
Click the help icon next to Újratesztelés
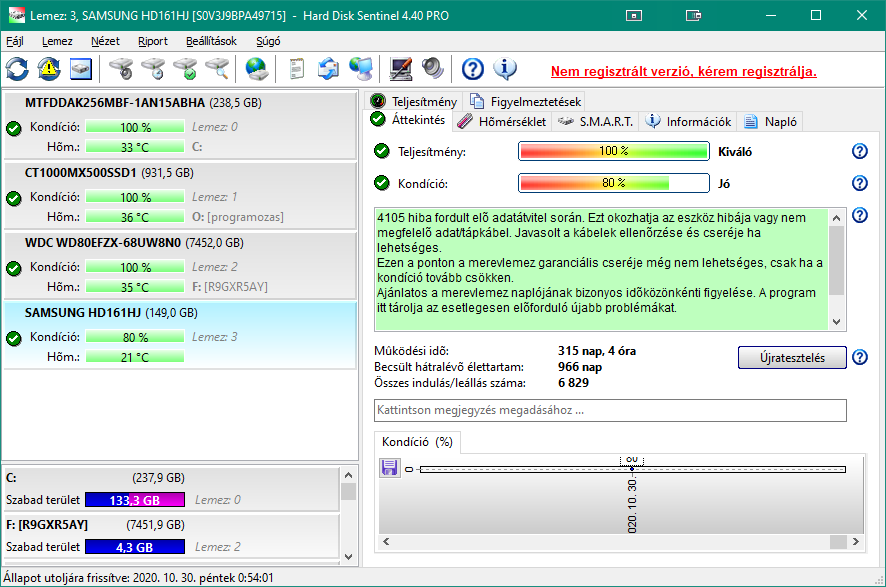(859, 357)
